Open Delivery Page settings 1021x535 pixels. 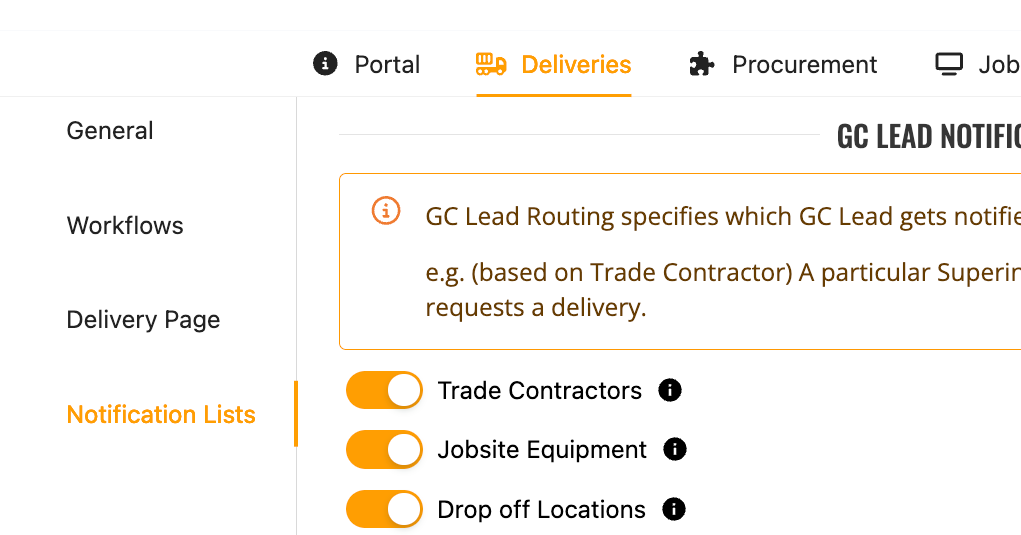click(143, 320)
